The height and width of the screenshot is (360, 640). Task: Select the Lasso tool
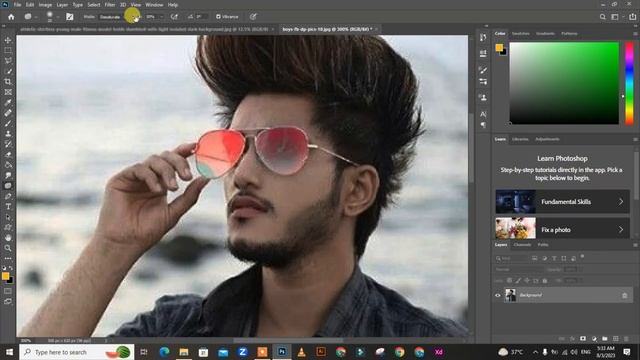tap(8, 61)
